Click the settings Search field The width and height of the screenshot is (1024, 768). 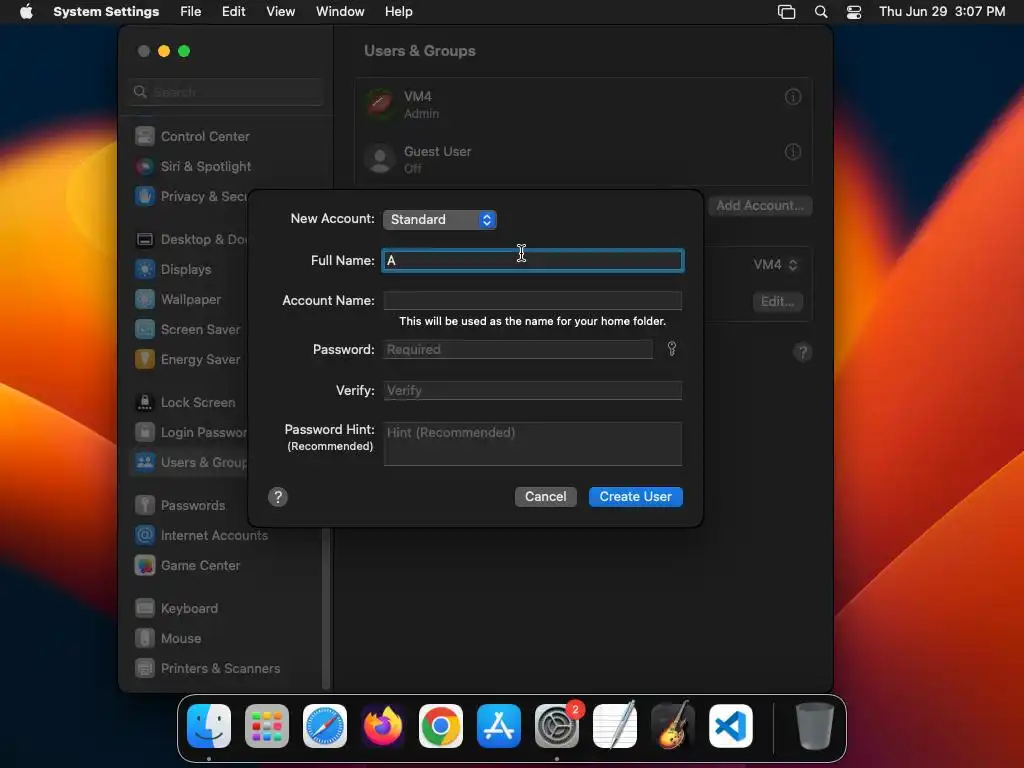click(226, 92)
